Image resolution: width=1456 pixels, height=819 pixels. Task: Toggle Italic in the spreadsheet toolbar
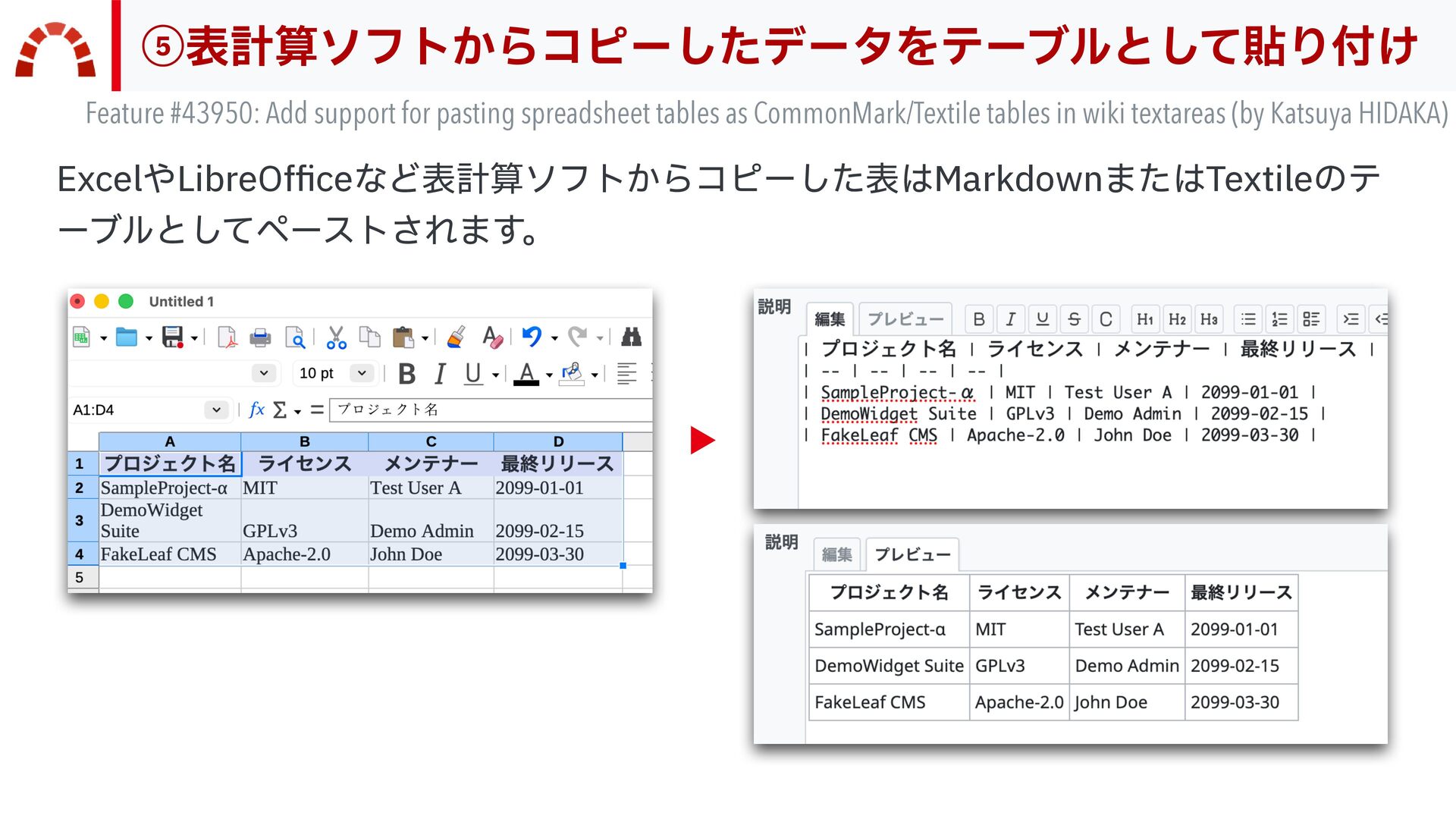[440, 374]
